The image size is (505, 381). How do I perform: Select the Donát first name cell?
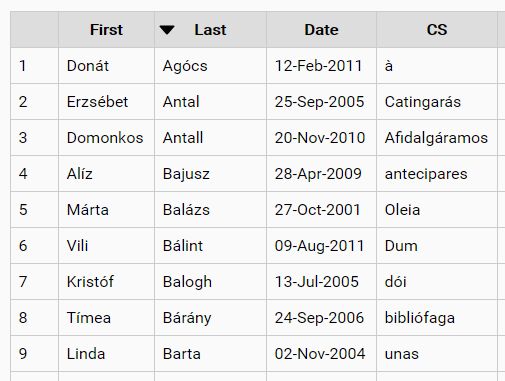point(106,66)
